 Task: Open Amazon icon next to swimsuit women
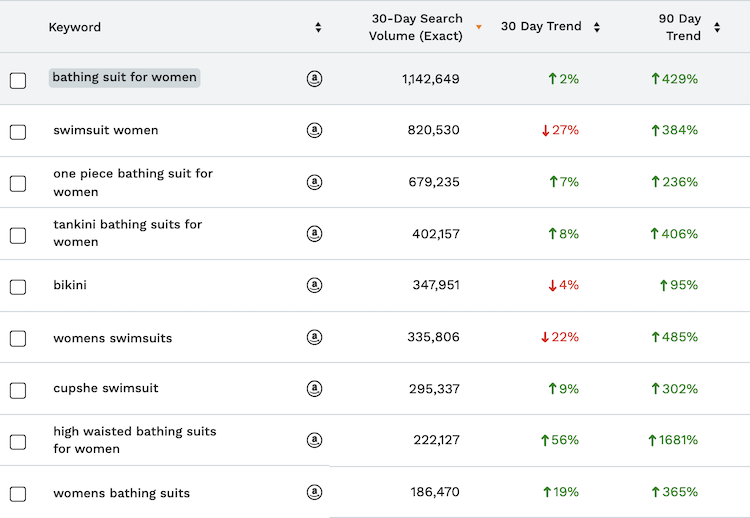pos(314,130)
